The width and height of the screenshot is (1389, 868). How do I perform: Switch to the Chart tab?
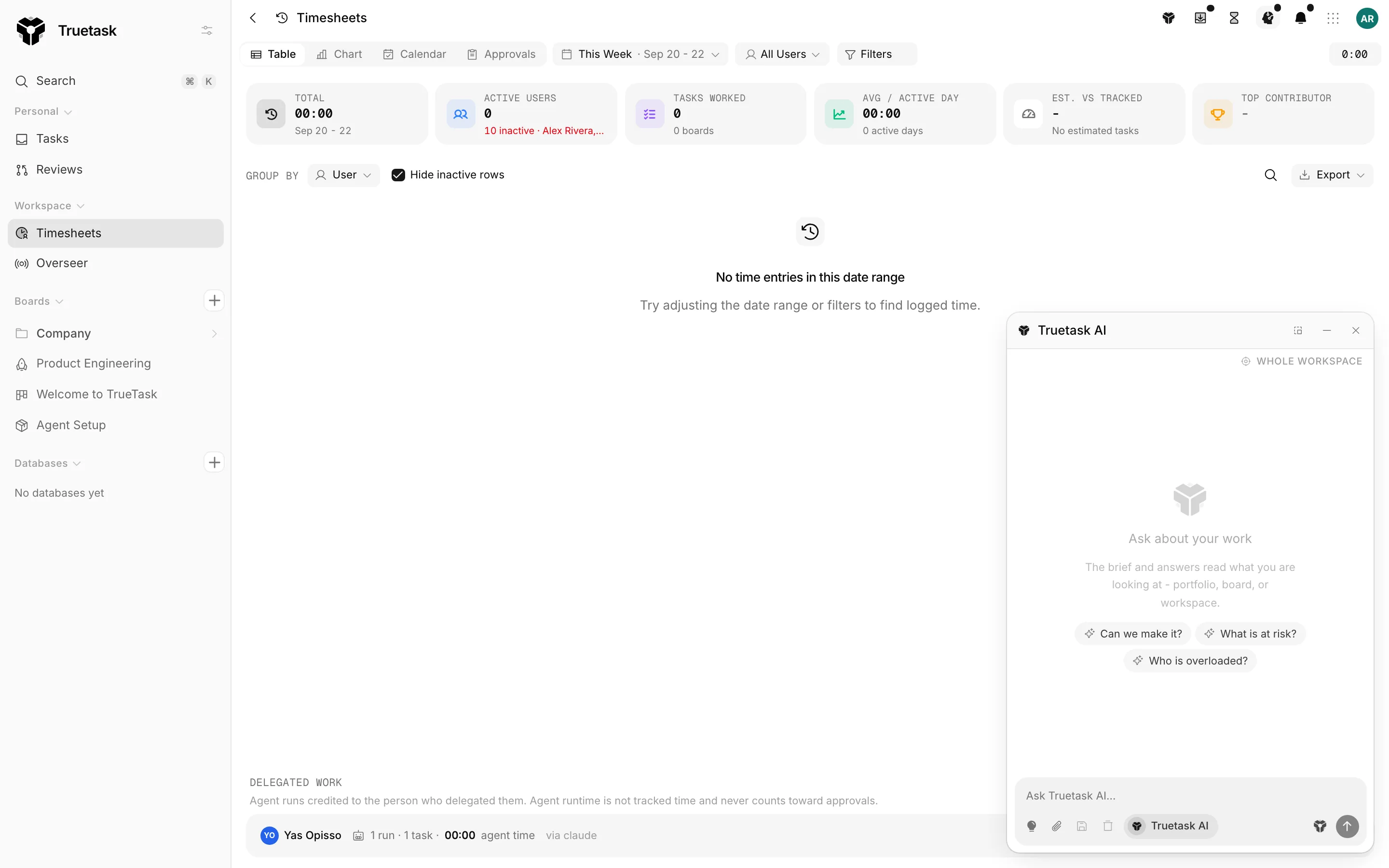[339, 54]
